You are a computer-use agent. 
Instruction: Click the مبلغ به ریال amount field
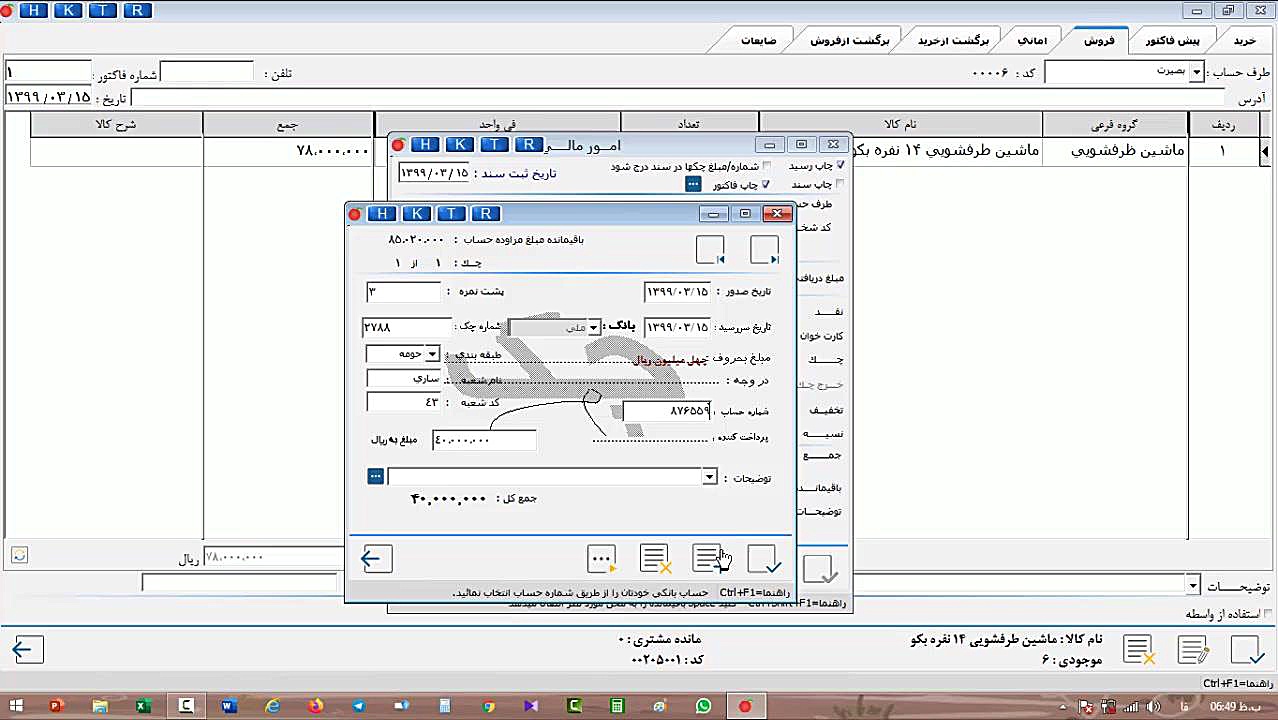tap(484, 440)
